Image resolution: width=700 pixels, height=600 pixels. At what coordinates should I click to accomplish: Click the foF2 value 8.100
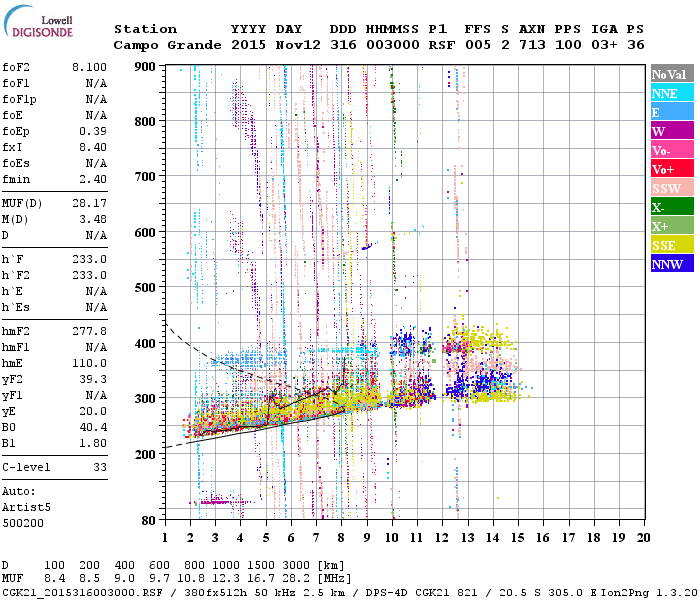(89, 67)
